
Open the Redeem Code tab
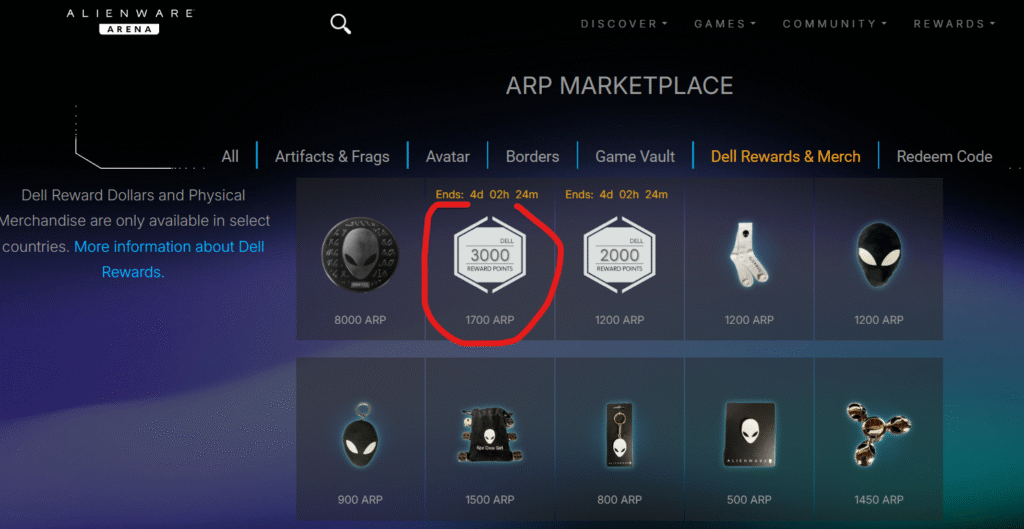click(944, 157)
